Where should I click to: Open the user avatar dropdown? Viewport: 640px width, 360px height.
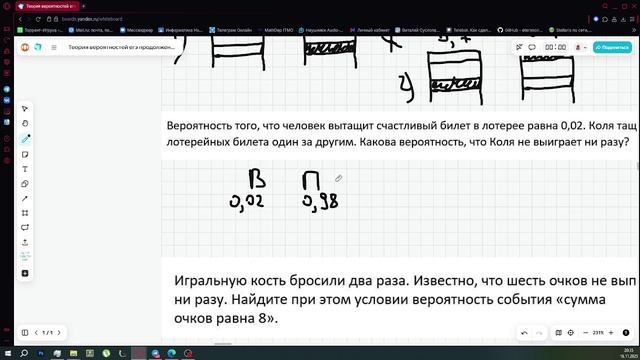point(581,47)
